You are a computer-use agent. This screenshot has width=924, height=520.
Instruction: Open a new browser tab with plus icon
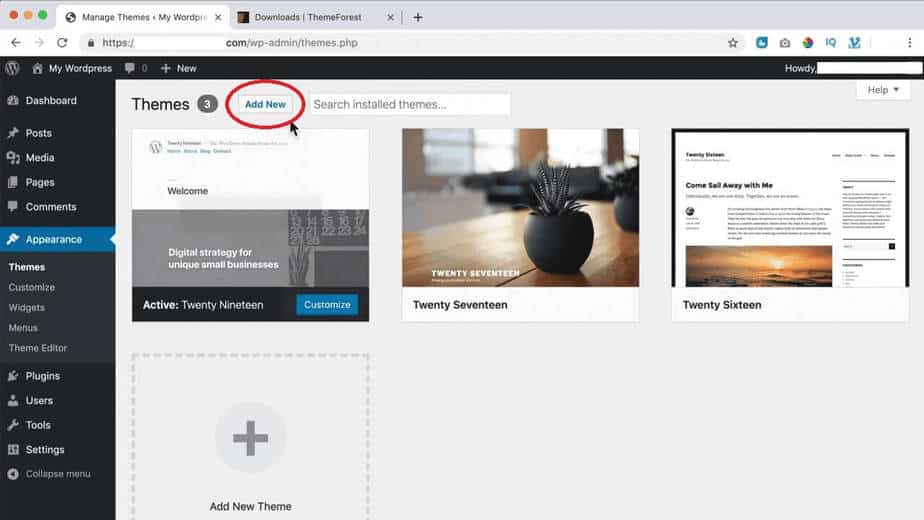pos(418,17)
